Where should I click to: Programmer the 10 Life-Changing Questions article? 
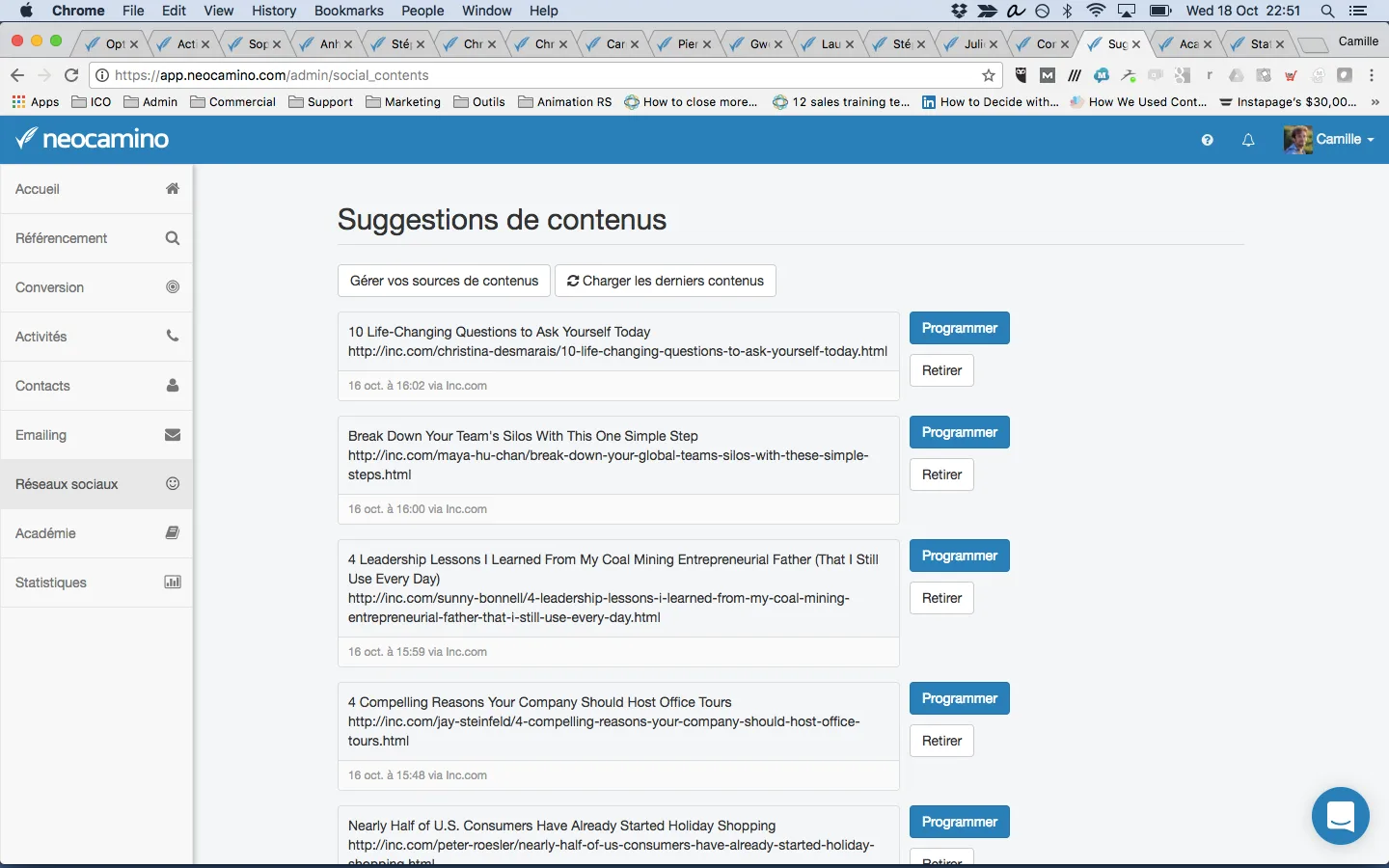(960, 328)
